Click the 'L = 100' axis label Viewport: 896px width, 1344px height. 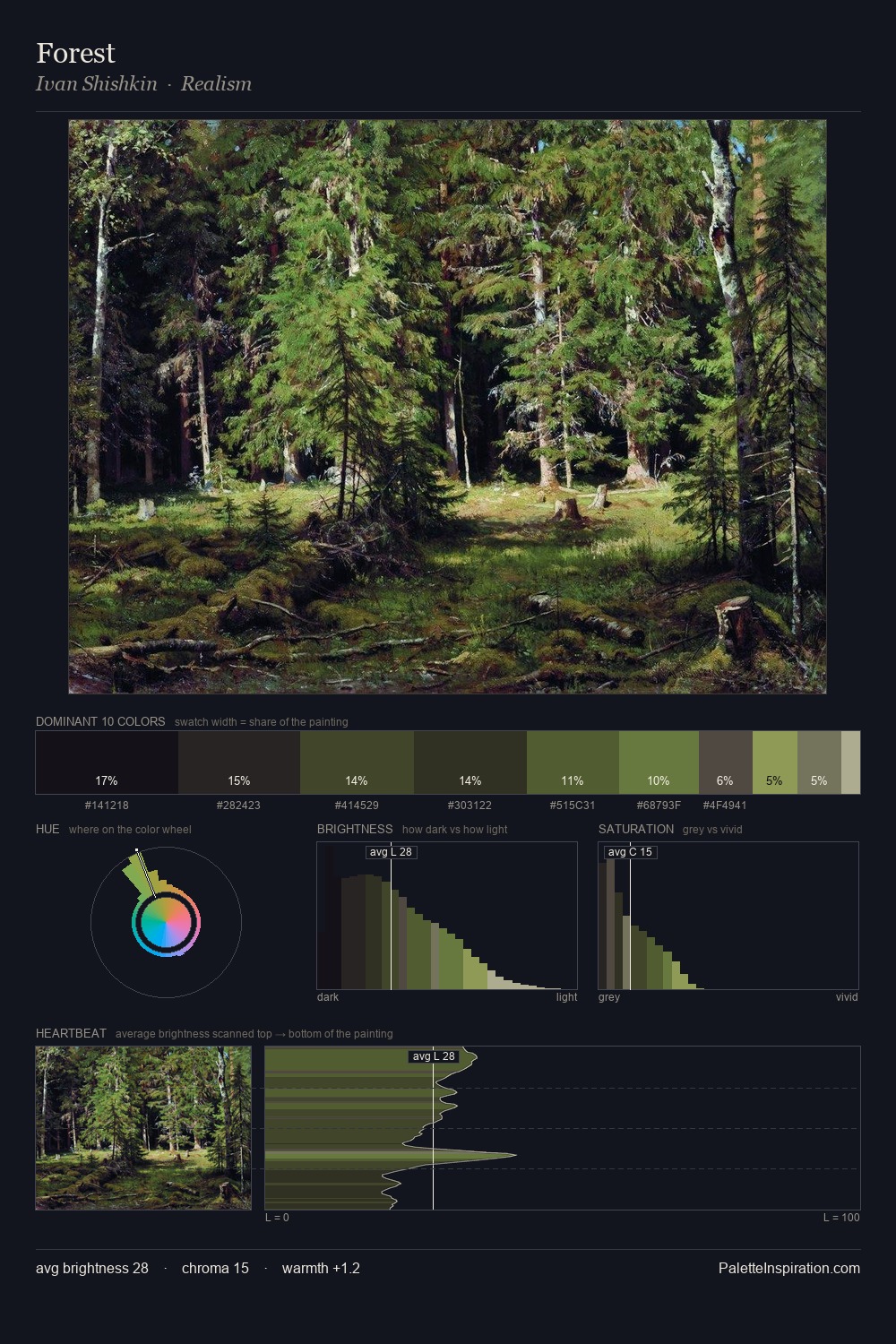(x=841, y=1218)
